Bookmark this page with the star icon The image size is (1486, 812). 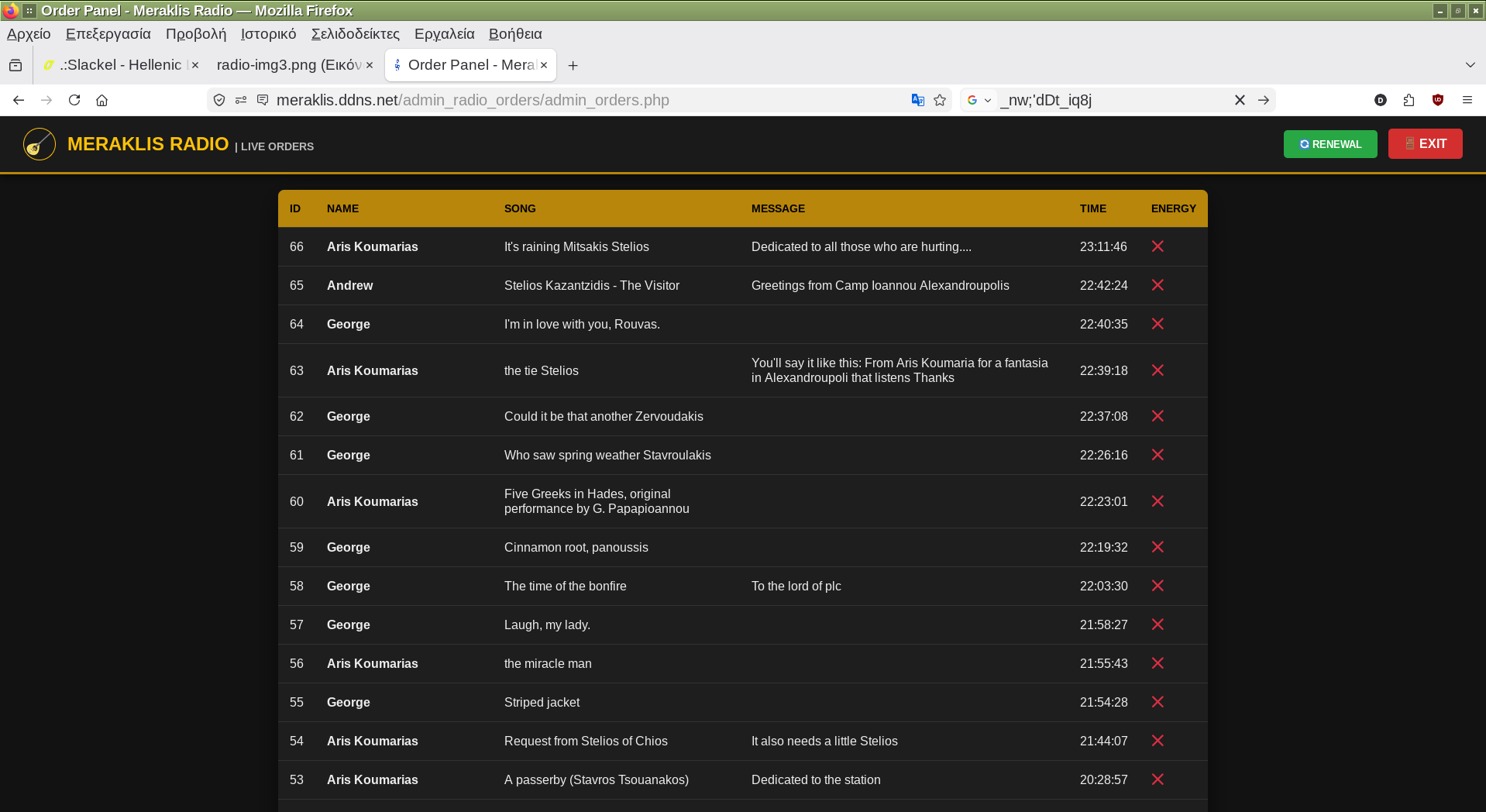coord(940,100)
